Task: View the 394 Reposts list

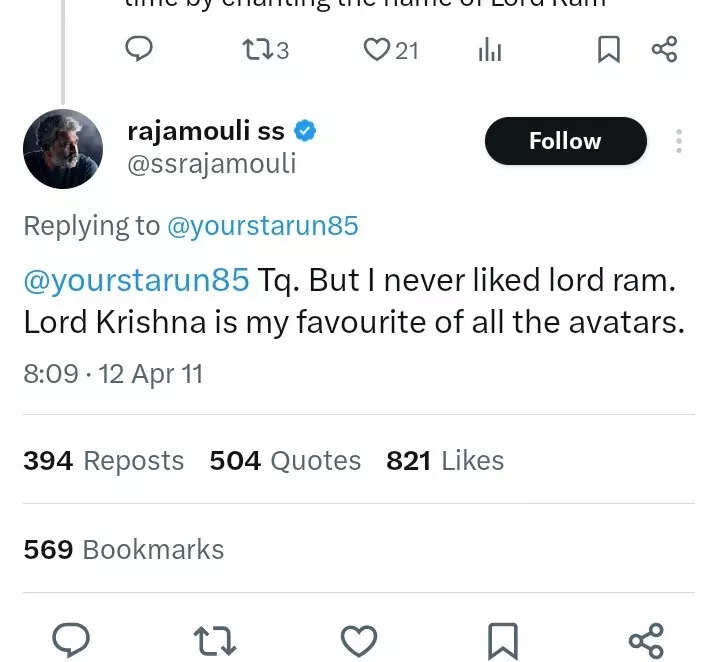Action: [x=103, y=460]
